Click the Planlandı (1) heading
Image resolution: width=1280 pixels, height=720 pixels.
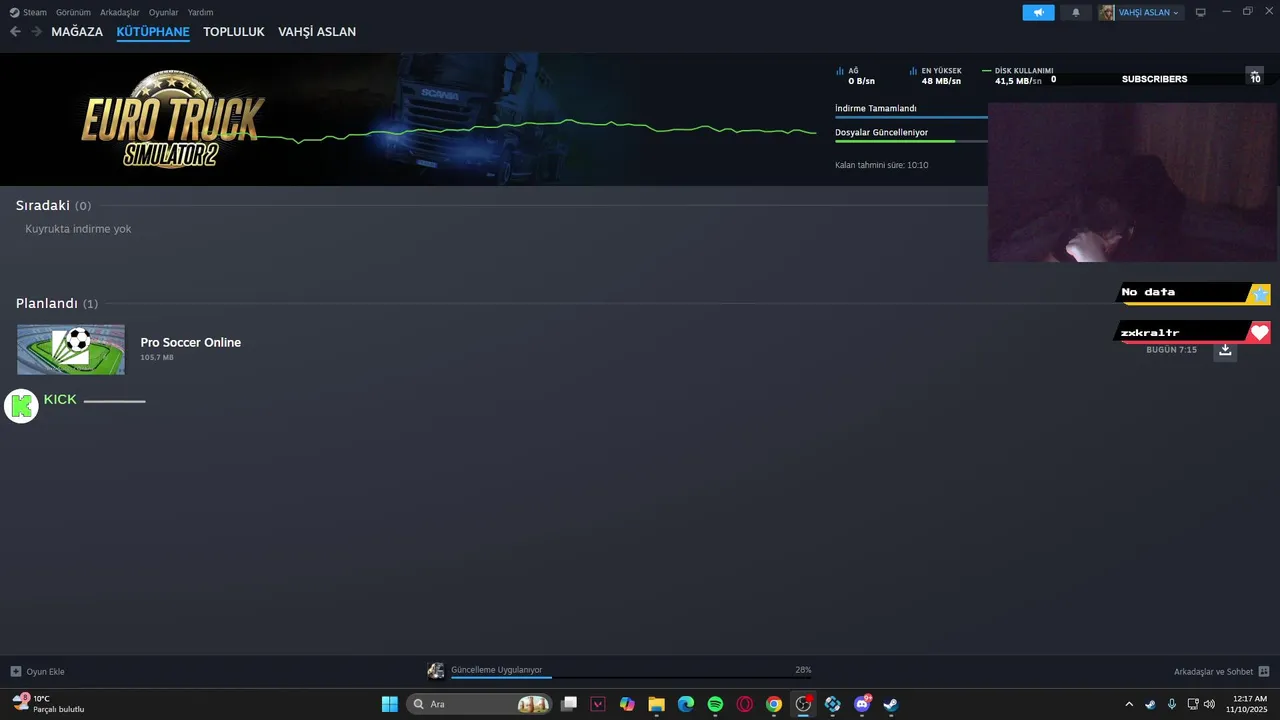tap(57, 303)
